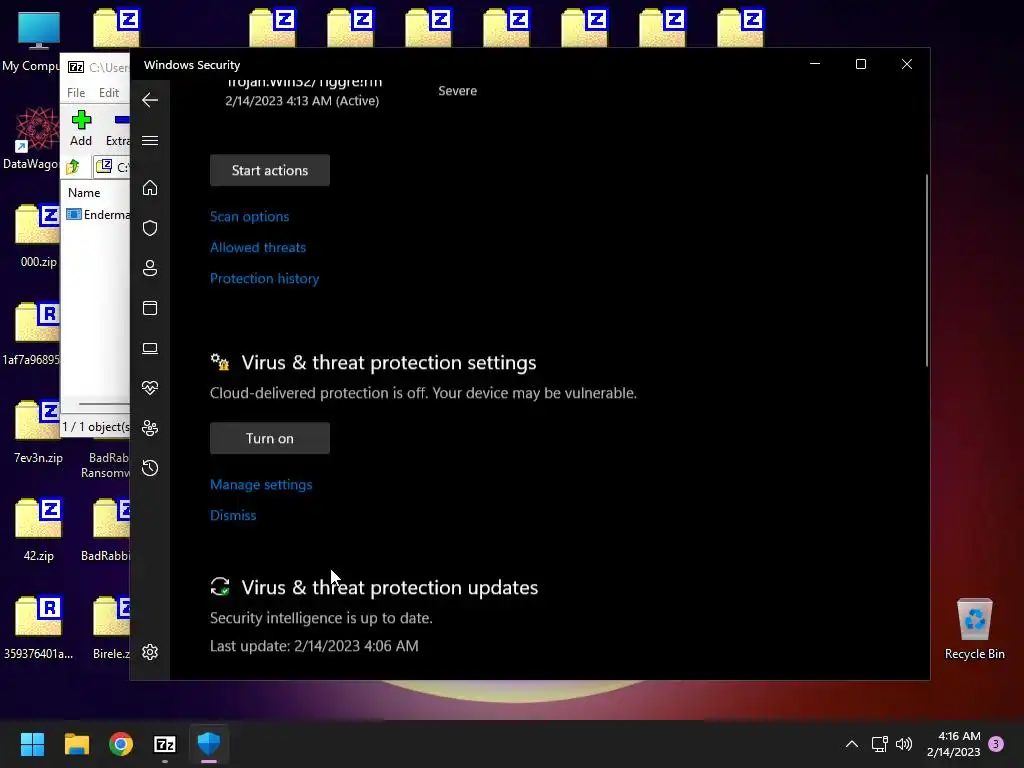The image size is (1024, 768).
Task: Open clock and date in taskbar
Action: tap(953, 744)
